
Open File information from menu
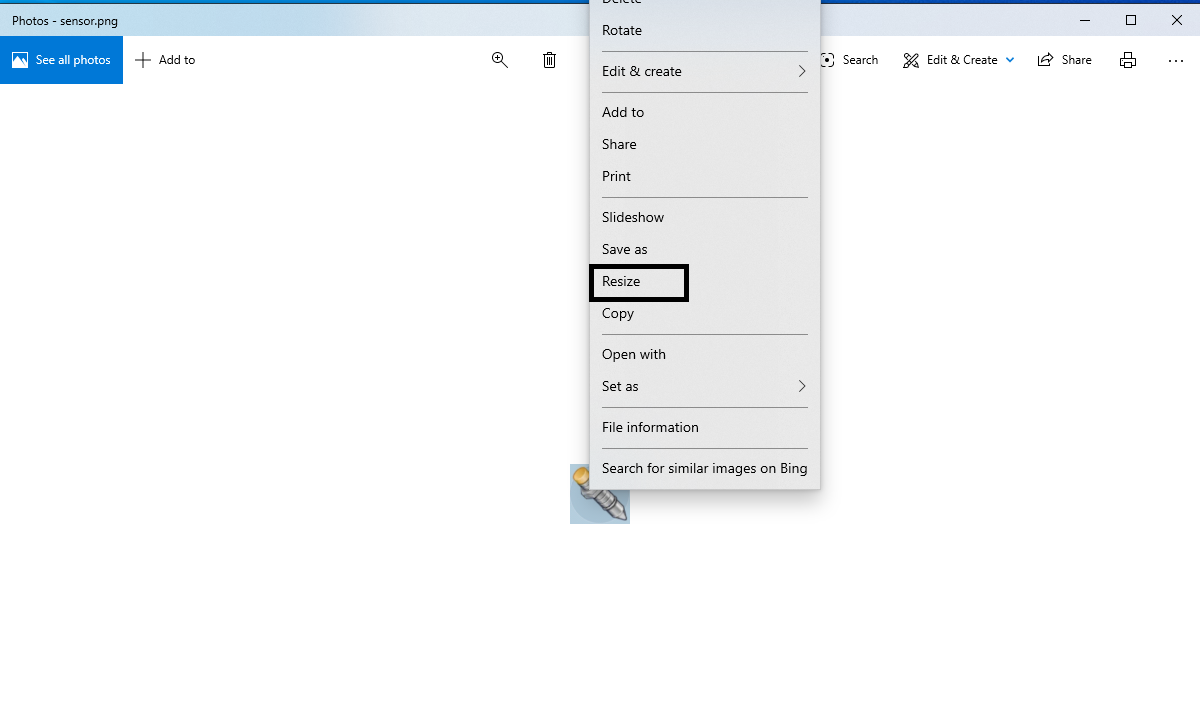click(x=705, y=427)
